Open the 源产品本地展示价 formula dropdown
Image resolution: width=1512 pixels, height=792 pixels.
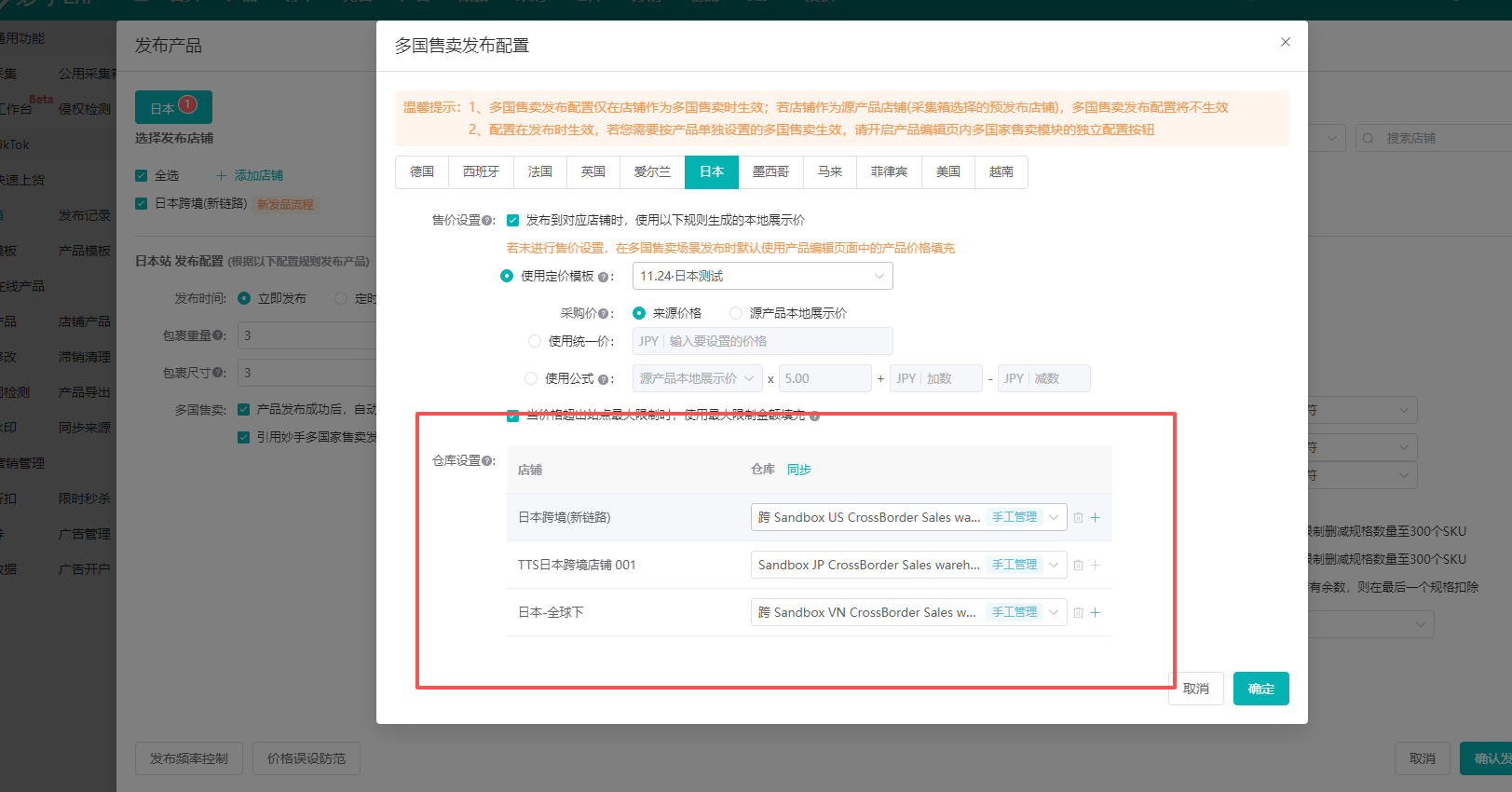[697, 378]
